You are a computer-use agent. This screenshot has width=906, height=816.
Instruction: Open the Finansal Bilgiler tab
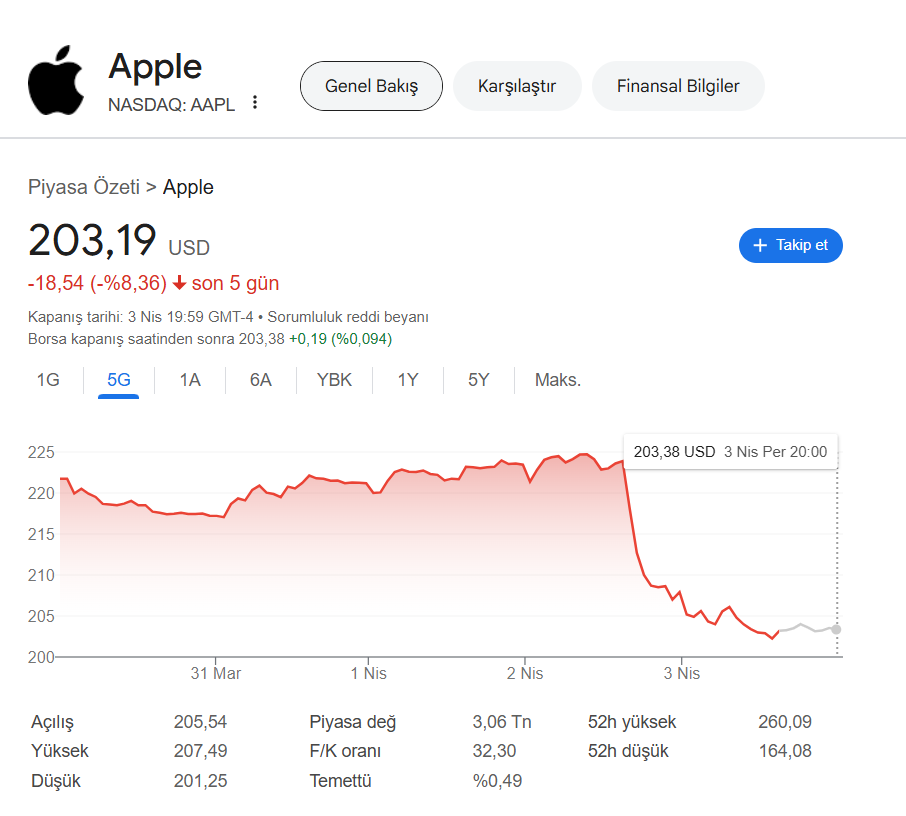pyautogui.click(x=678, y=86)
